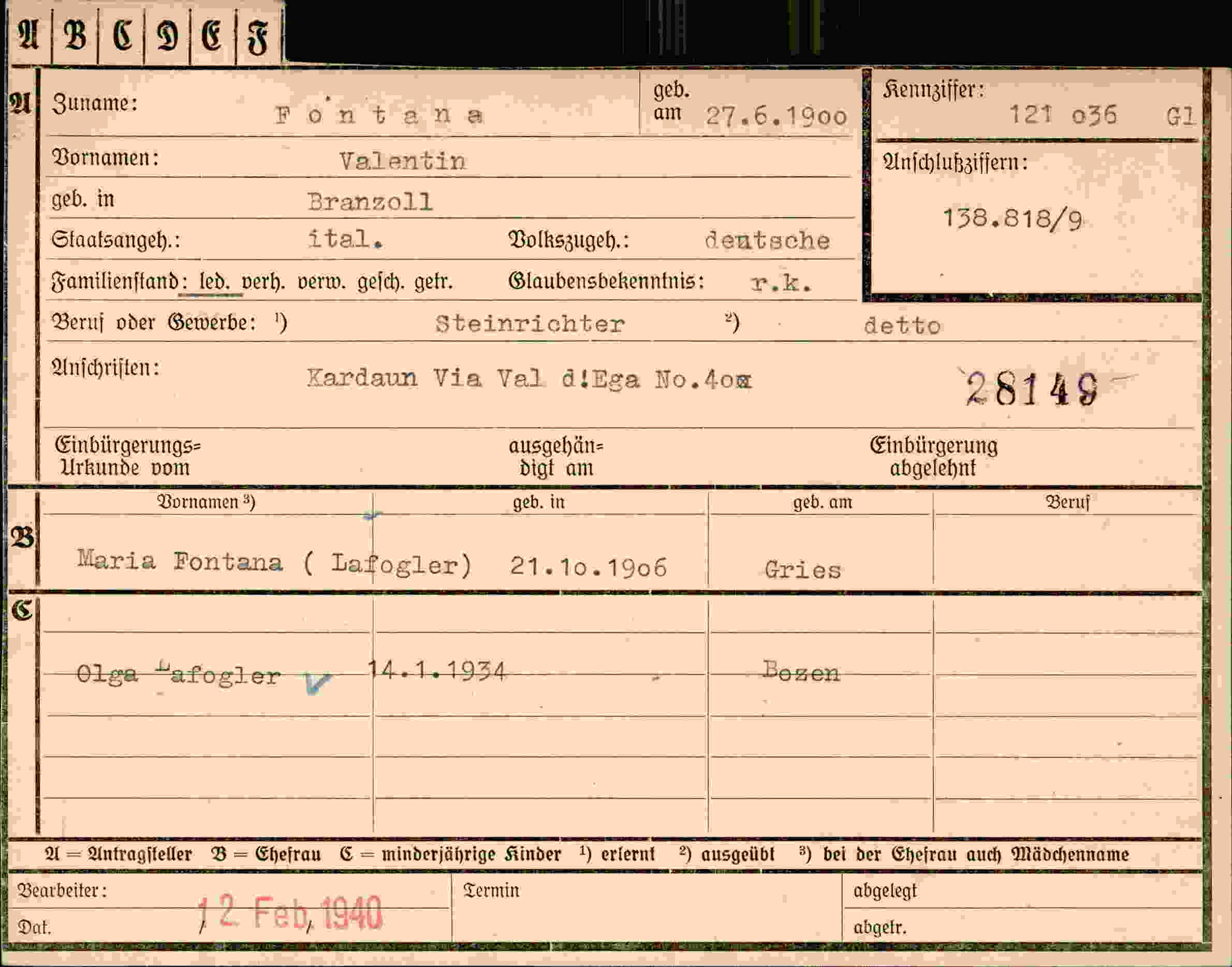Click the section C margin letter
The width and height of the screenshot is (1232, 967).
click(x=22, y=610)
